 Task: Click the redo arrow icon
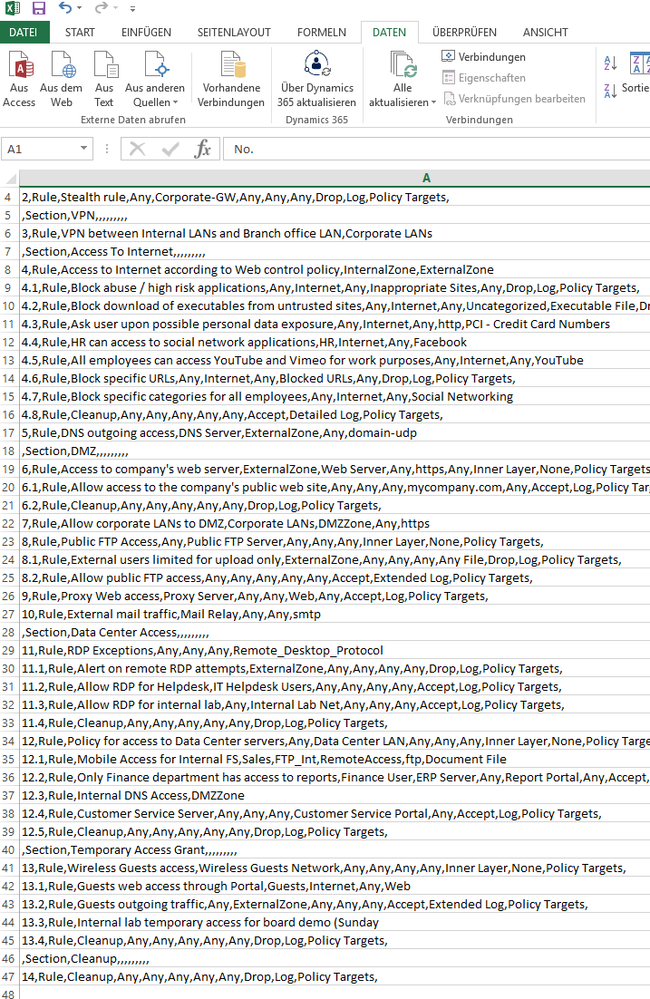101,8
